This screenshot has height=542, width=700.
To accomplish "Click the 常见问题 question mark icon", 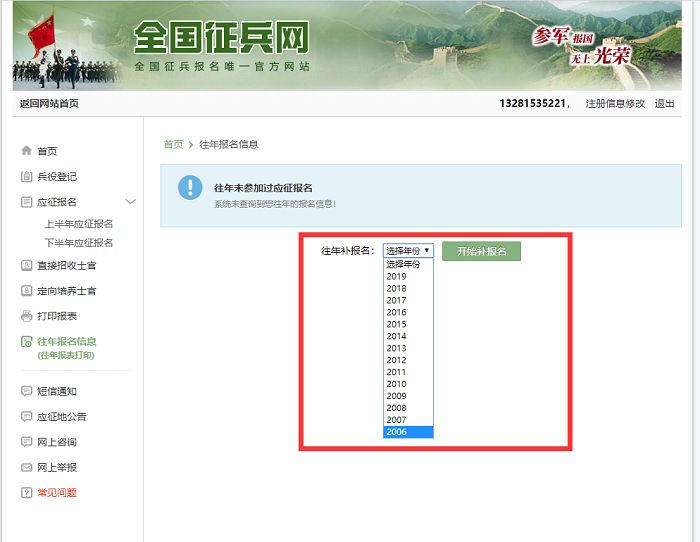I will pos(26,493).
